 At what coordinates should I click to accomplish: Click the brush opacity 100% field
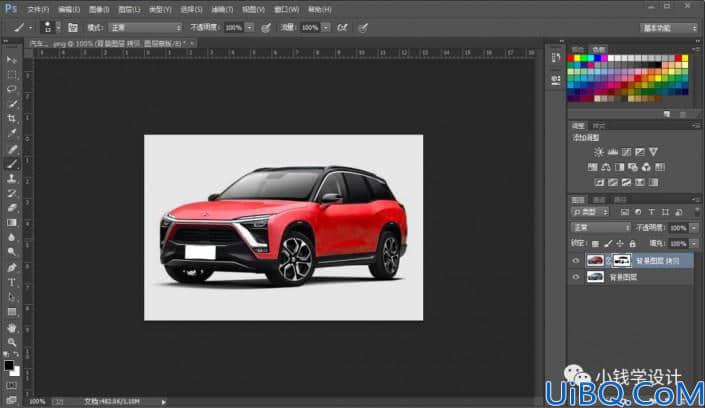(x=233, y=28)
